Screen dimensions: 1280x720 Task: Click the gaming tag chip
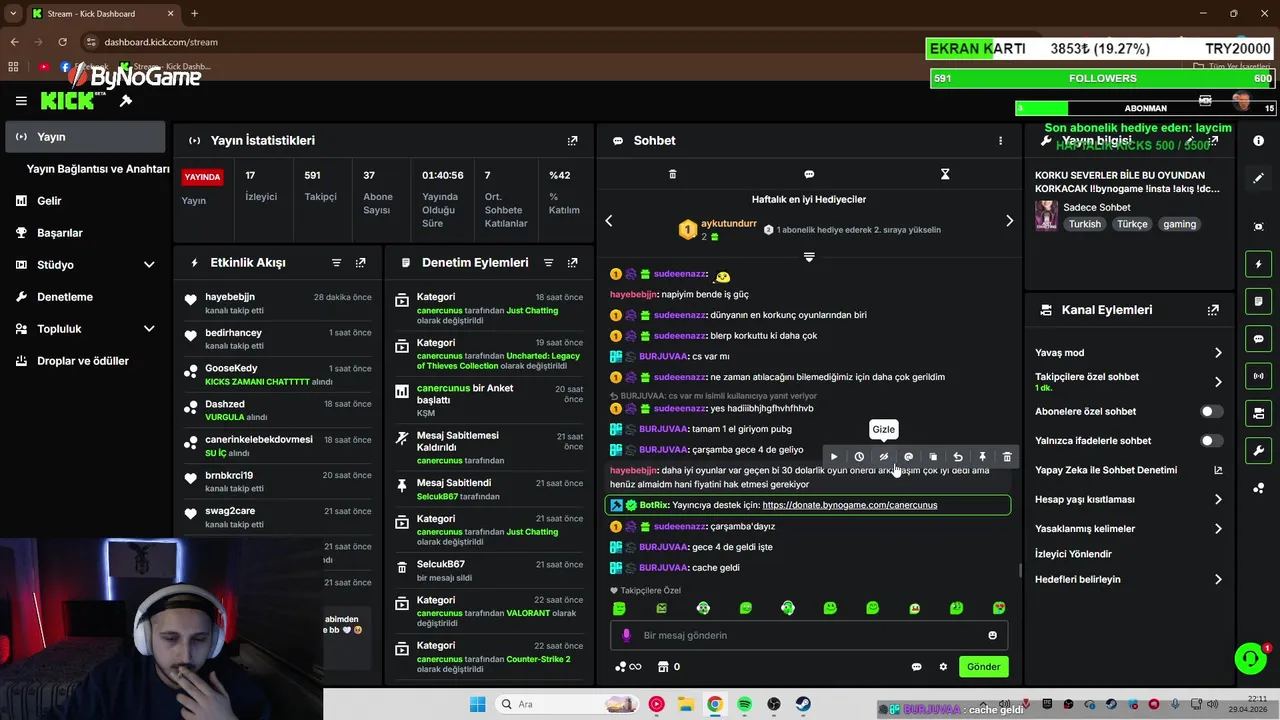click(1179, 224)
